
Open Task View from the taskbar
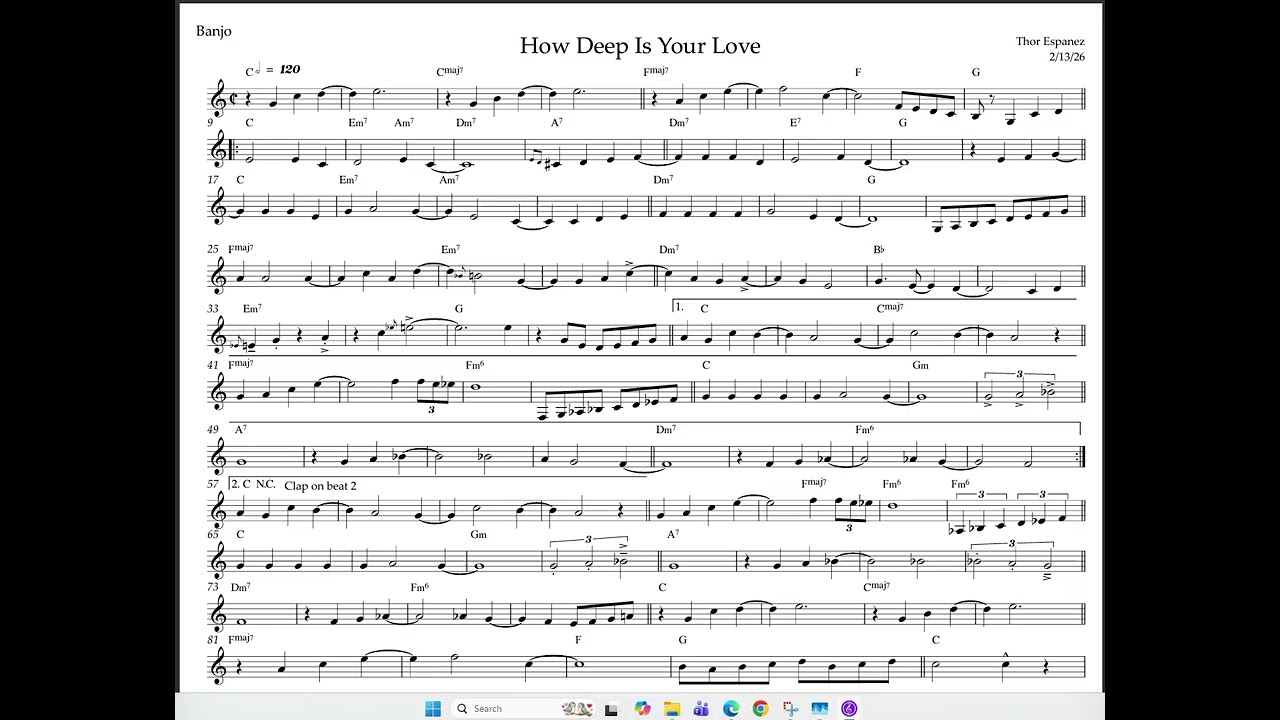pos(611,708)
